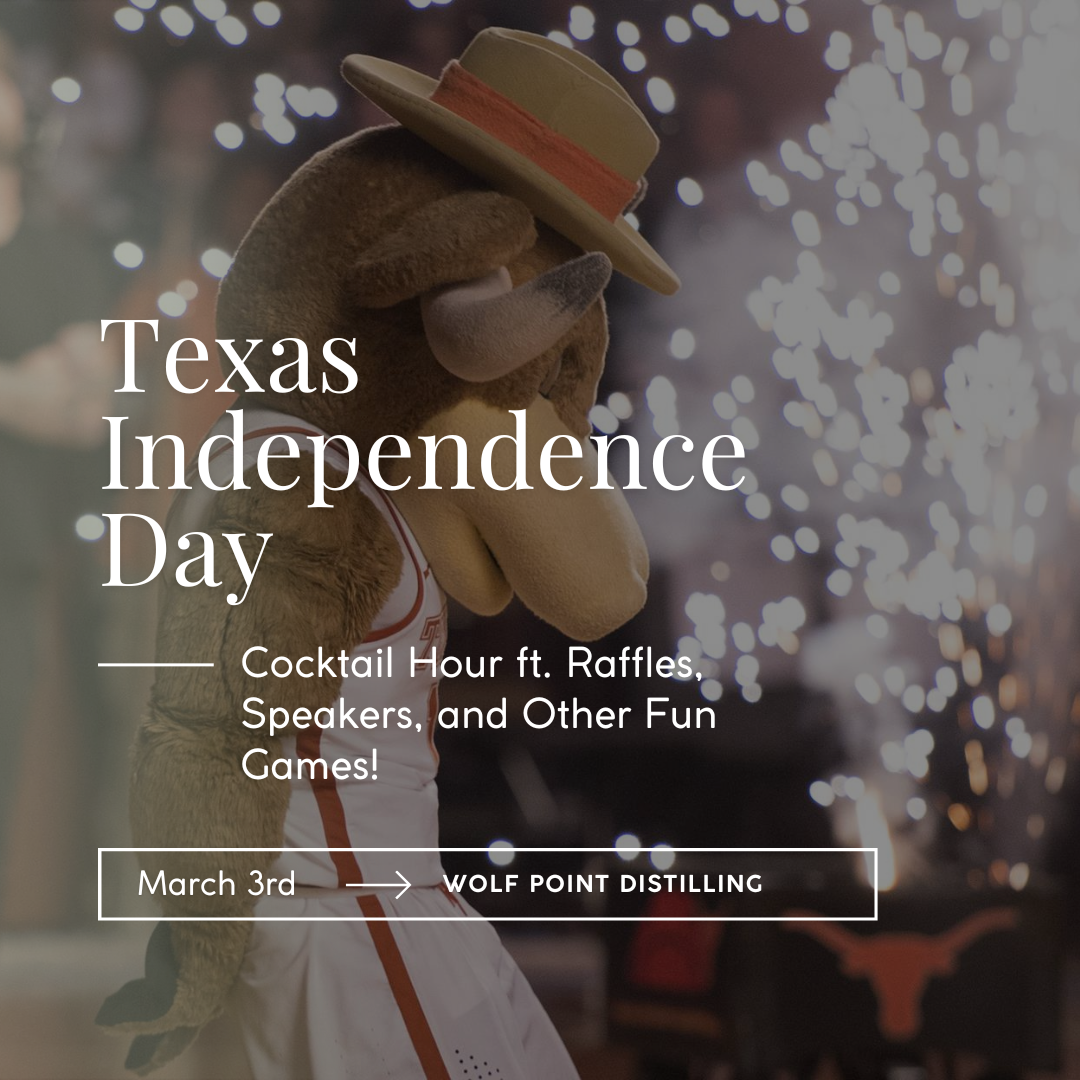Click the mascot's fuzzy ear above horn
This screenshot has height=1080, width=1080.
(x=441, y=248)
